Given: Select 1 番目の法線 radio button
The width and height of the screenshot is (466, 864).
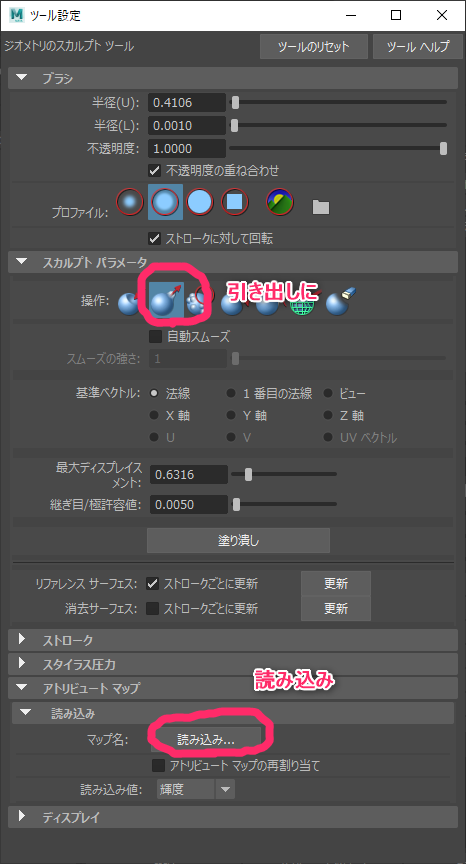Looking at the screenshot, I should pos(231,393).
